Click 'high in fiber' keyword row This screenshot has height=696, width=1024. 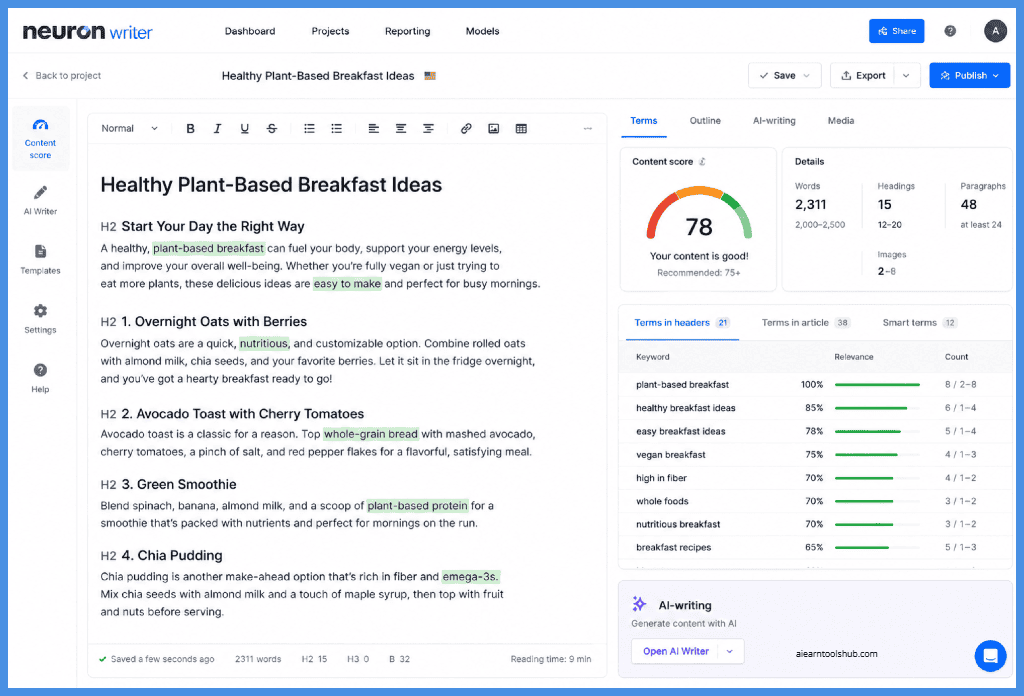tap(814, 478)
